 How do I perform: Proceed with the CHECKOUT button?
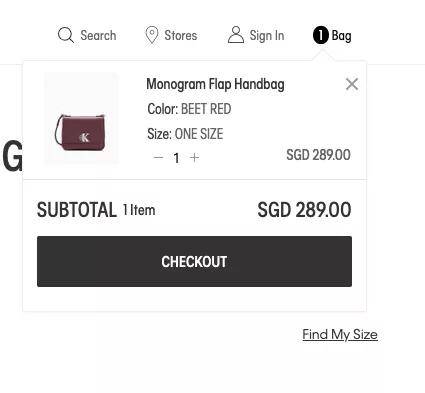click(x=194, y=261)
